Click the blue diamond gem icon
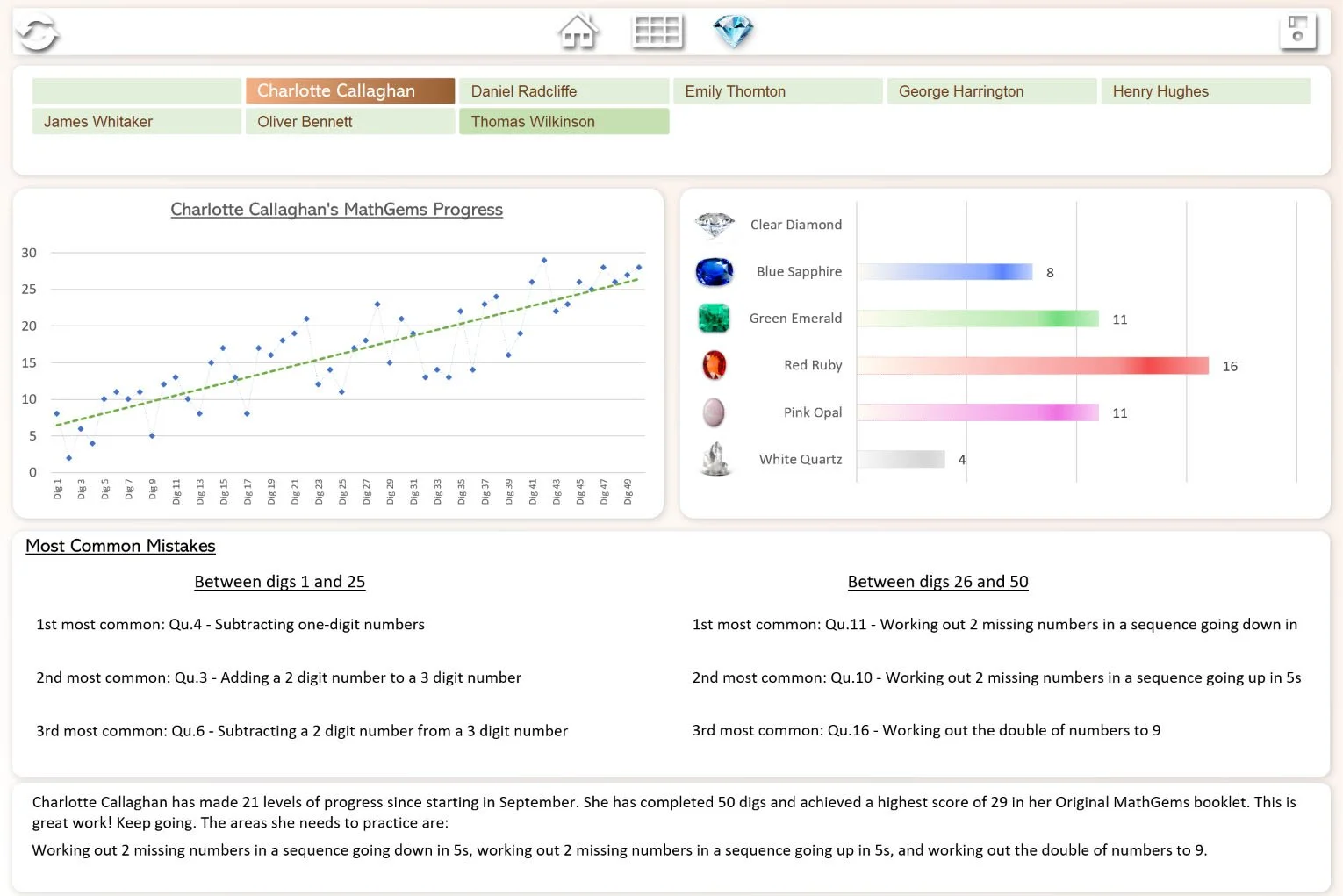The width and height of the screenshot is (1343, 896). pyautogui.click(x=734, y=32)
